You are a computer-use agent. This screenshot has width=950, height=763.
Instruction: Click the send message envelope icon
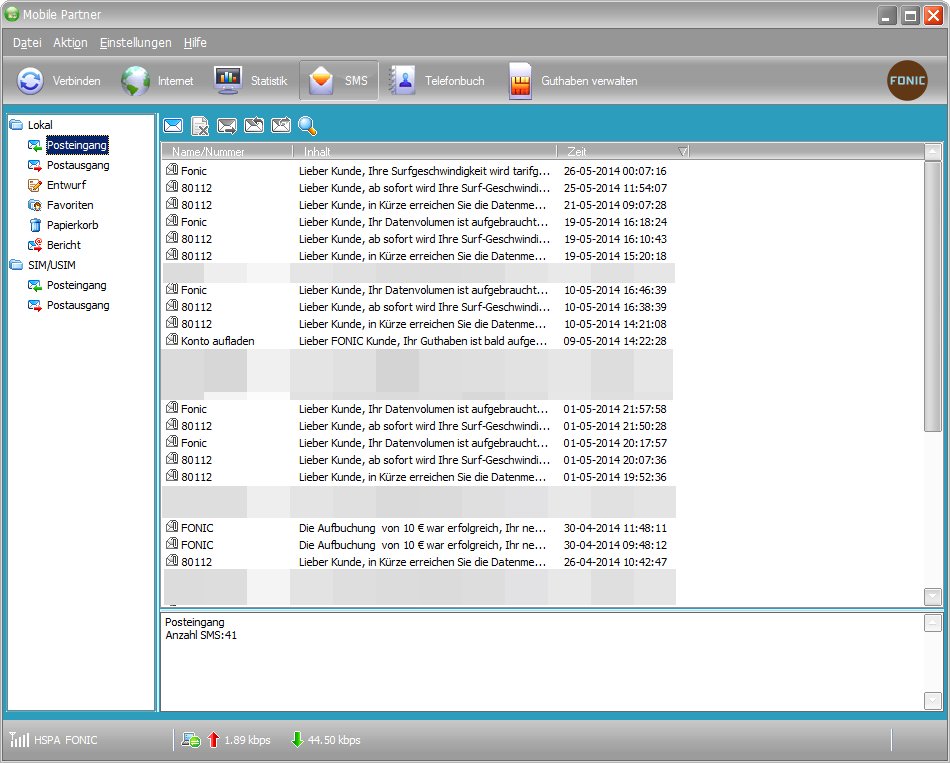point(227,125)
